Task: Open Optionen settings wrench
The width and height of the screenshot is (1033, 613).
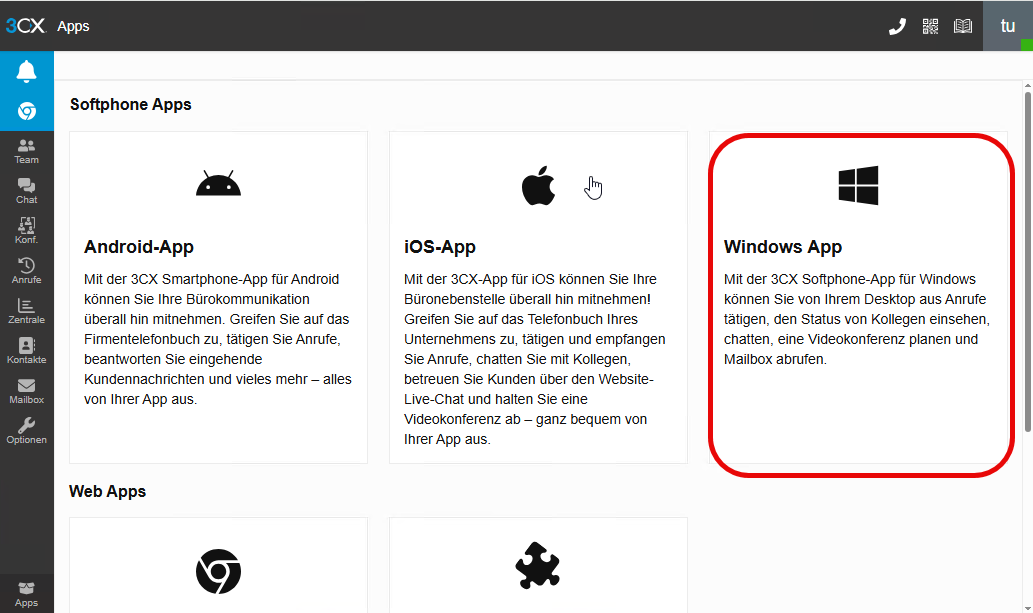Action: click(26, 431)
